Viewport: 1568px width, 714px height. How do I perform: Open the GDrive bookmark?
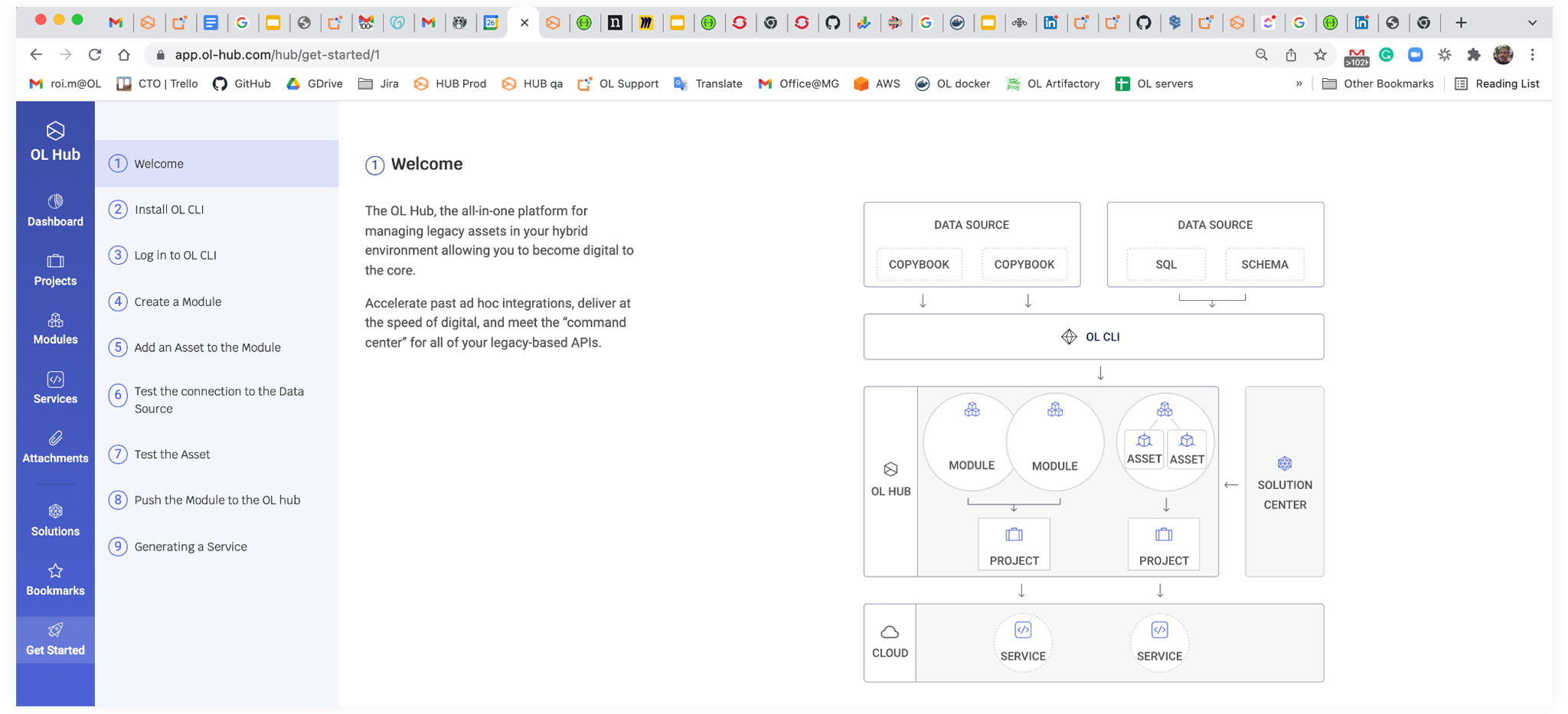point(314,83)
